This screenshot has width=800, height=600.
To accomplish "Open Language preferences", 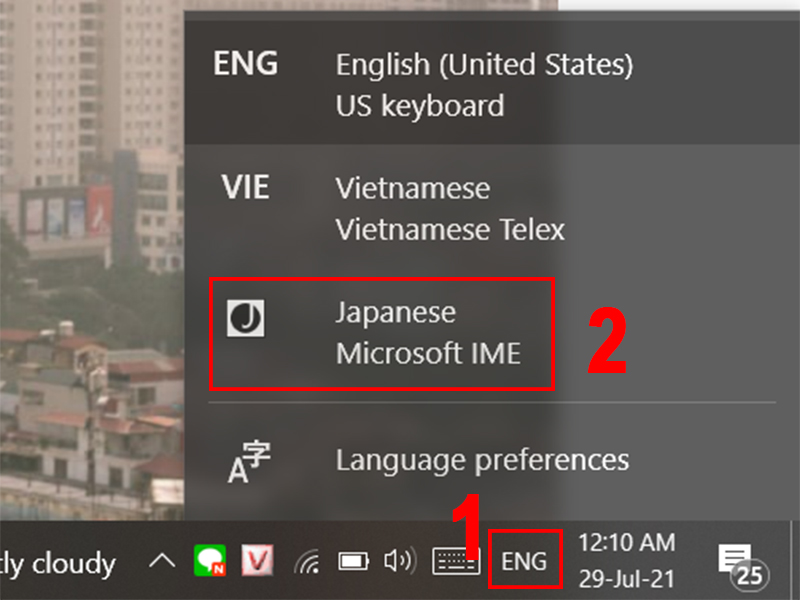I will tap(490, 461).
